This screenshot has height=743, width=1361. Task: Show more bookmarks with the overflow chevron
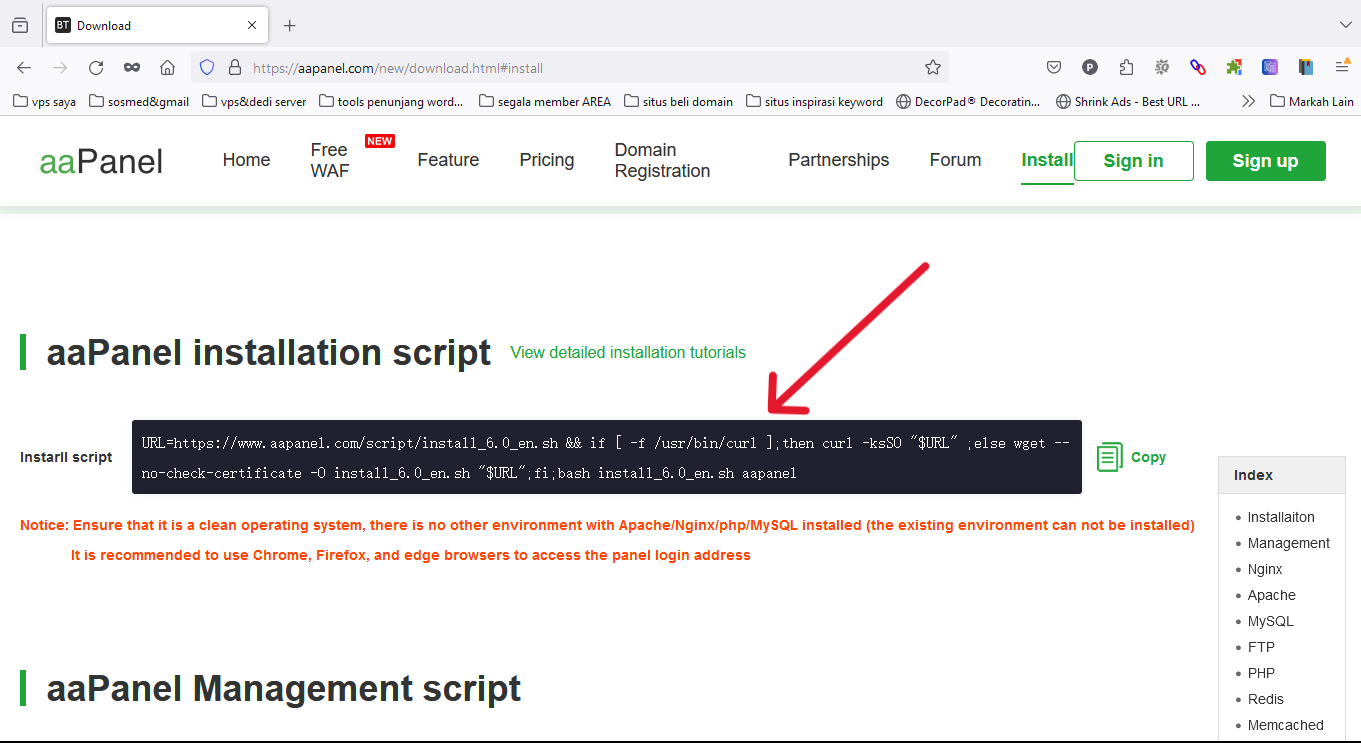[x=1248, y=101]
